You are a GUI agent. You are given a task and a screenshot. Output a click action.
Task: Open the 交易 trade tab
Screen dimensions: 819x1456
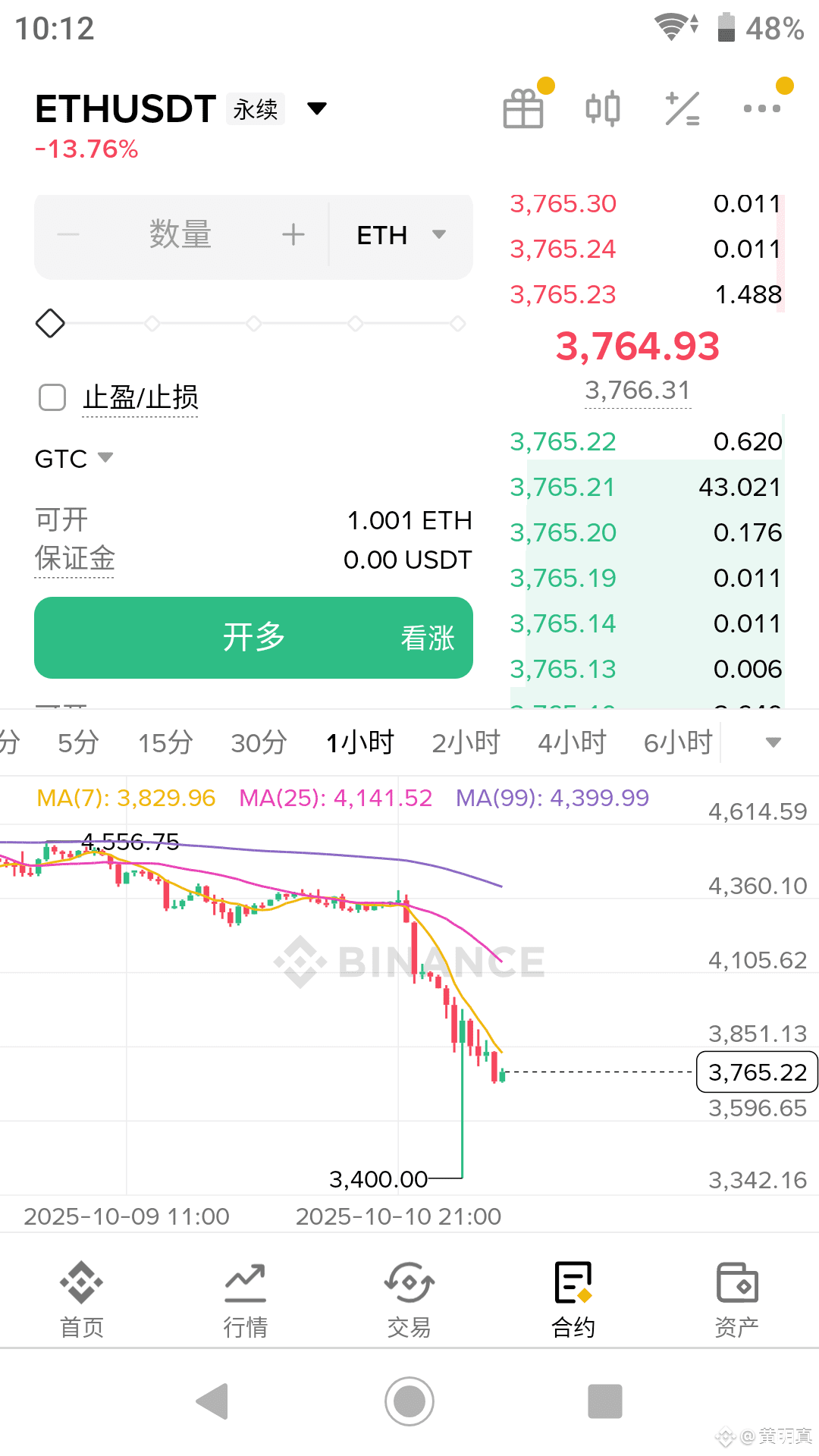[409, 1299]
